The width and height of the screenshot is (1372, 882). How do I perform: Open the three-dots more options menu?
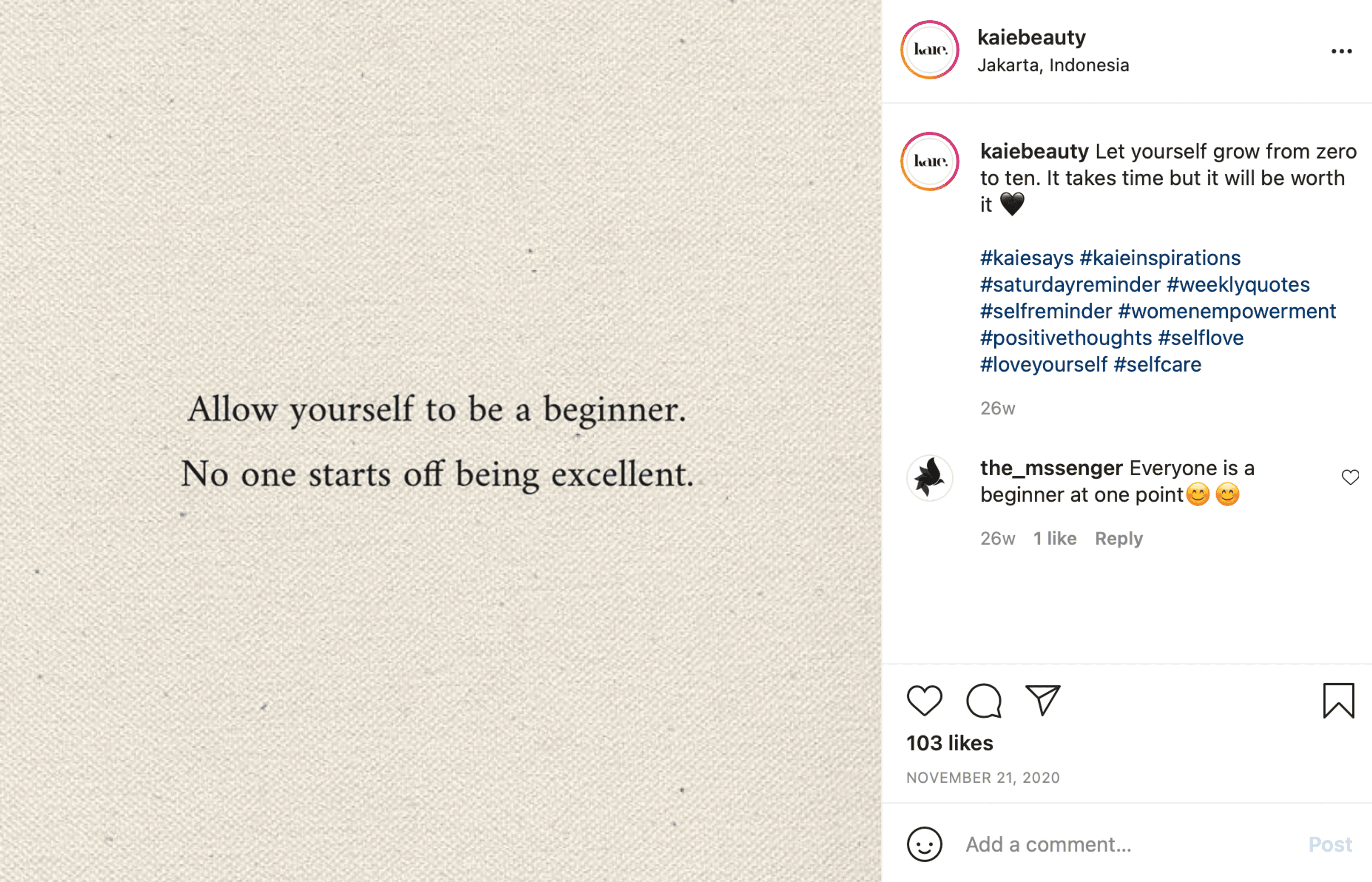(x=1342, y=51)
